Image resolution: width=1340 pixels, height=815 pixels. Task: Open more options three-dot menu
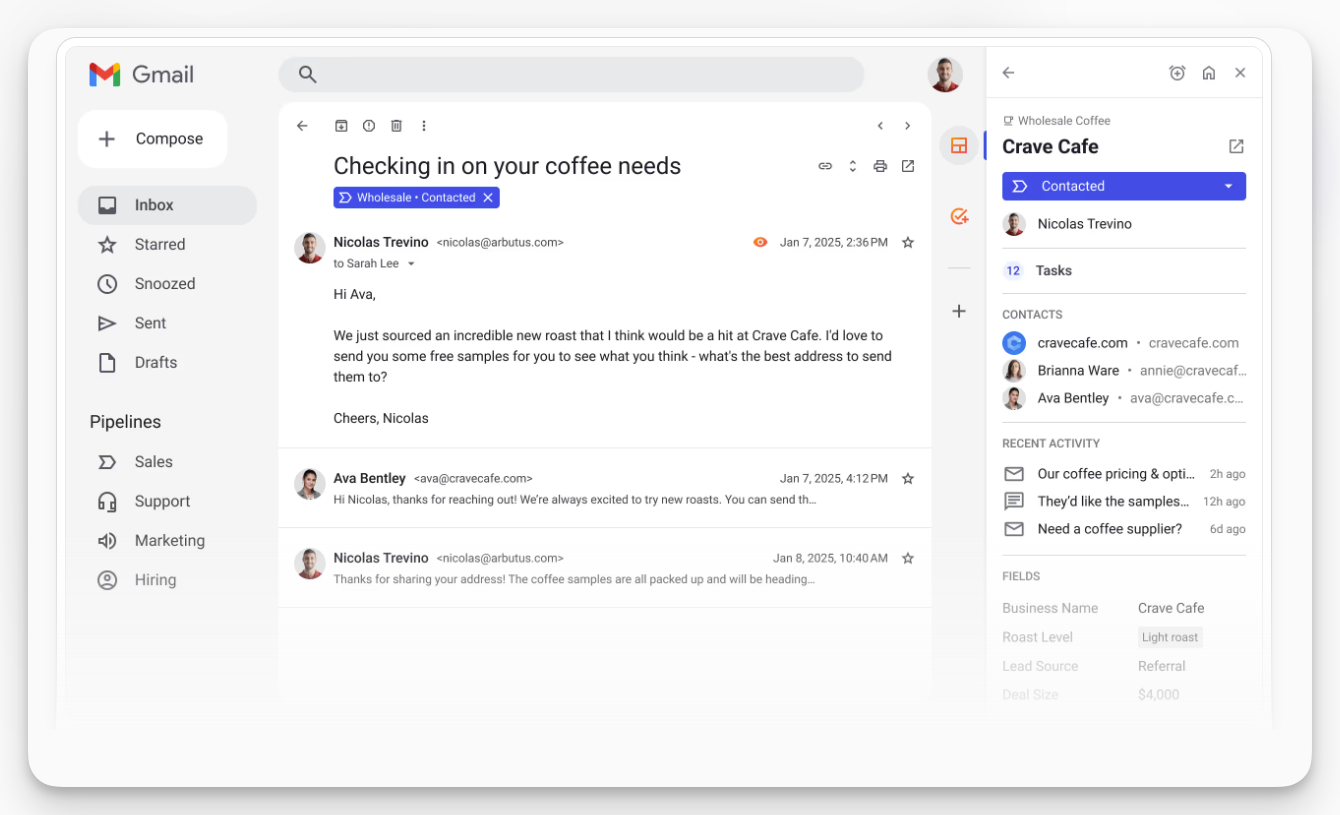point(424,126)
